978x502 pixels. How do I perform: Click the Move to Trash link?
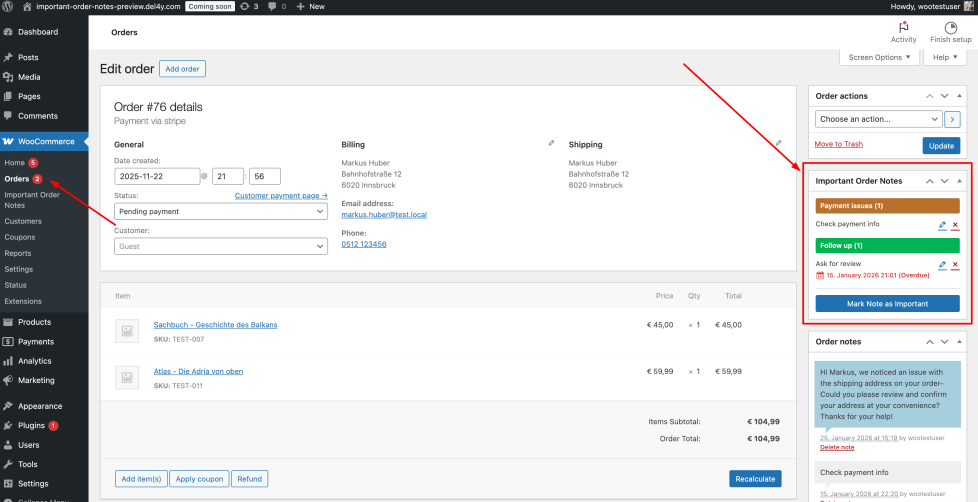839,145
